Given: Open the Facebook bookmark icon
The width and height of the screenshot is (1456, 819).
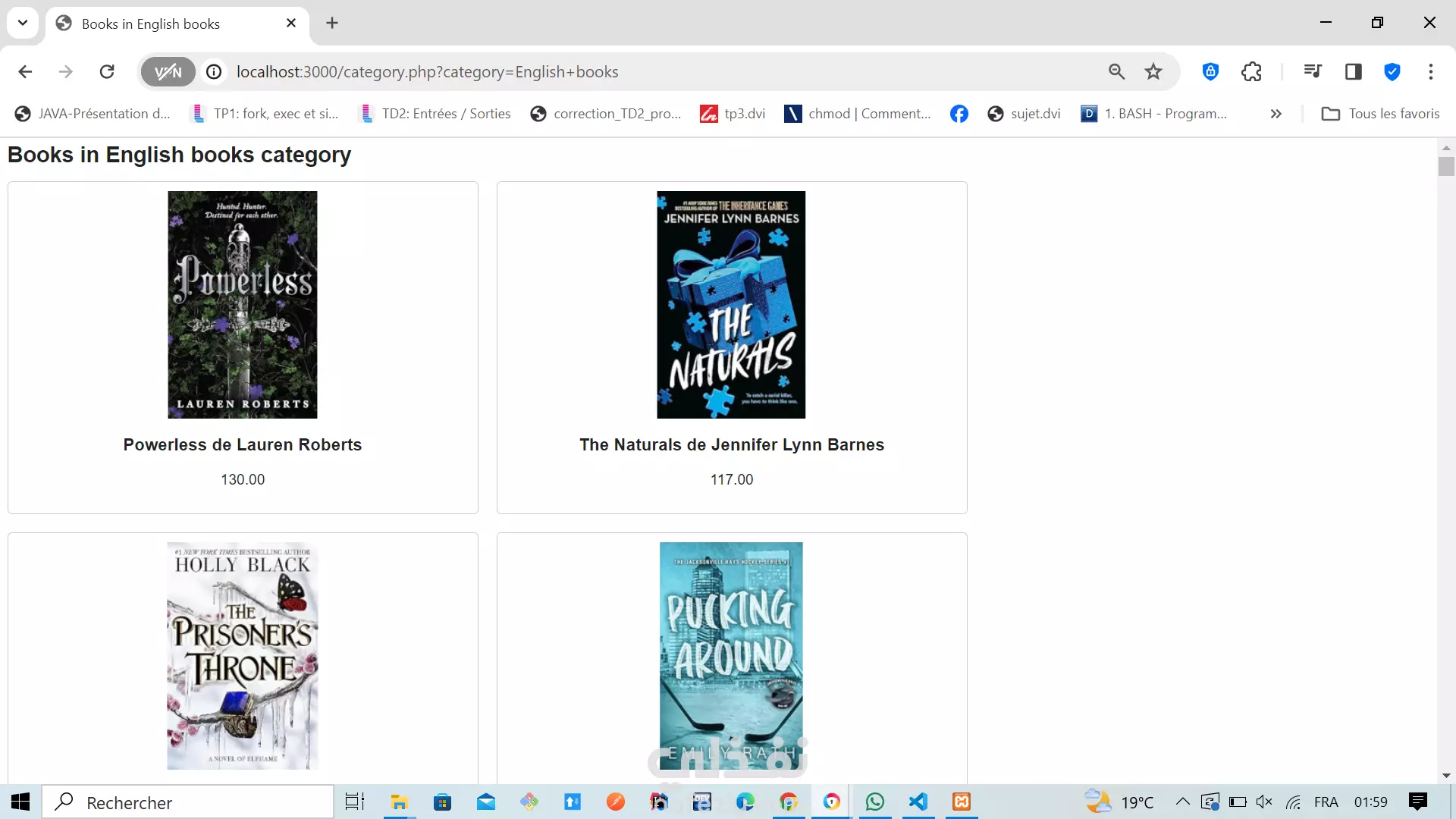Looking at the screenshot, I should coord(959,114).
